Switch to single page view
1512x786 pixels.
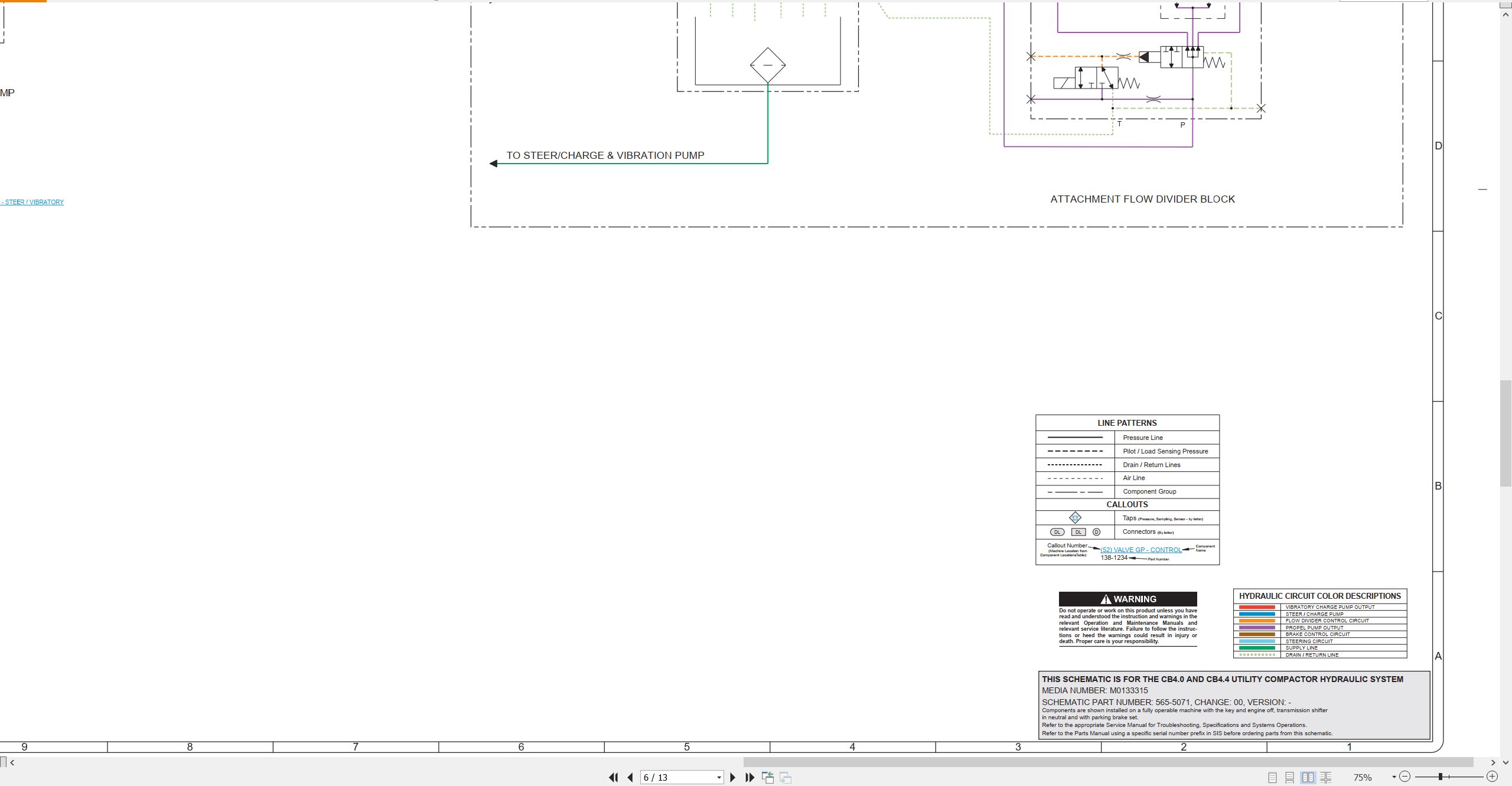pyautogui.click(x=1272, y=778)
